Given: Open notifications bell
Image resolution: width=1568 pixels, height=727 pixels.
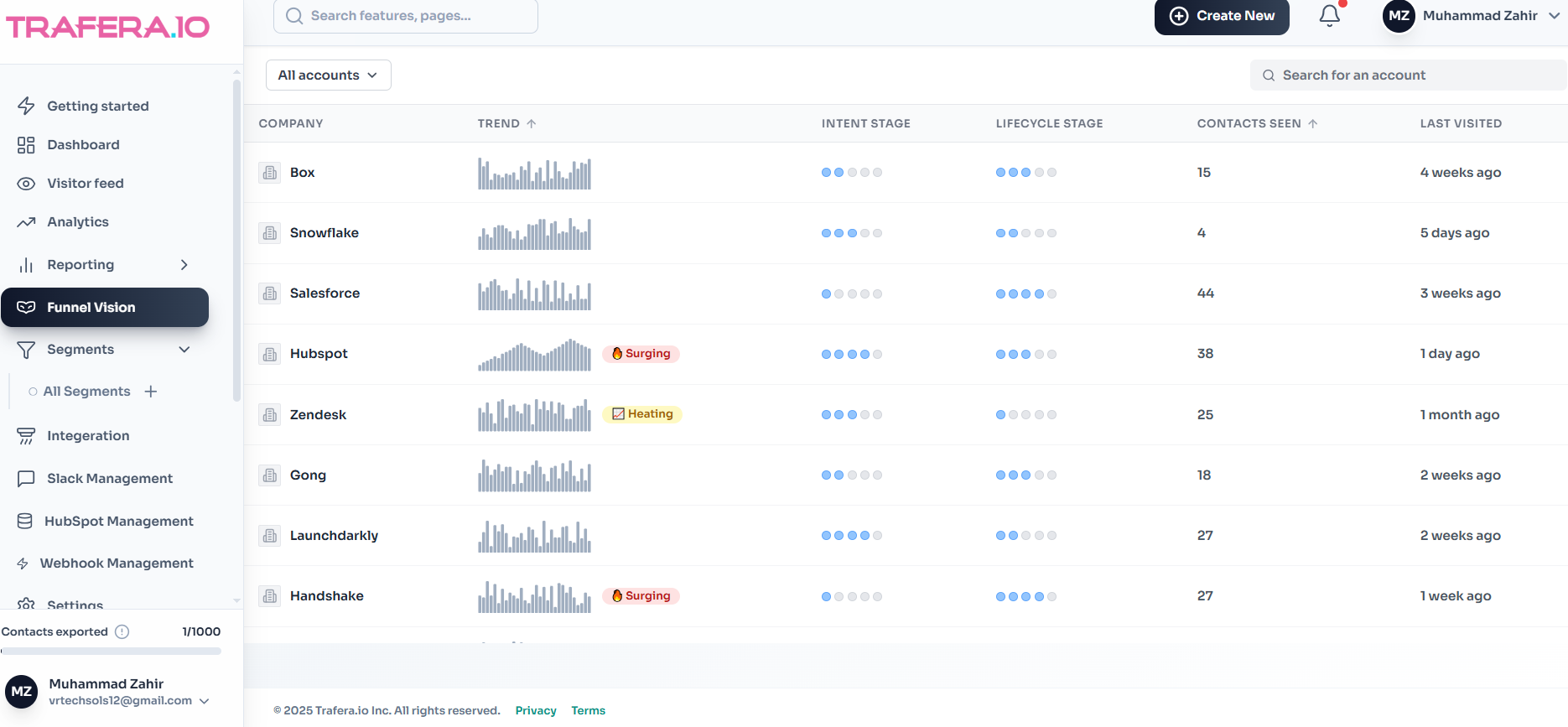Looking at the screenshot, I should tap(1330, 16).
